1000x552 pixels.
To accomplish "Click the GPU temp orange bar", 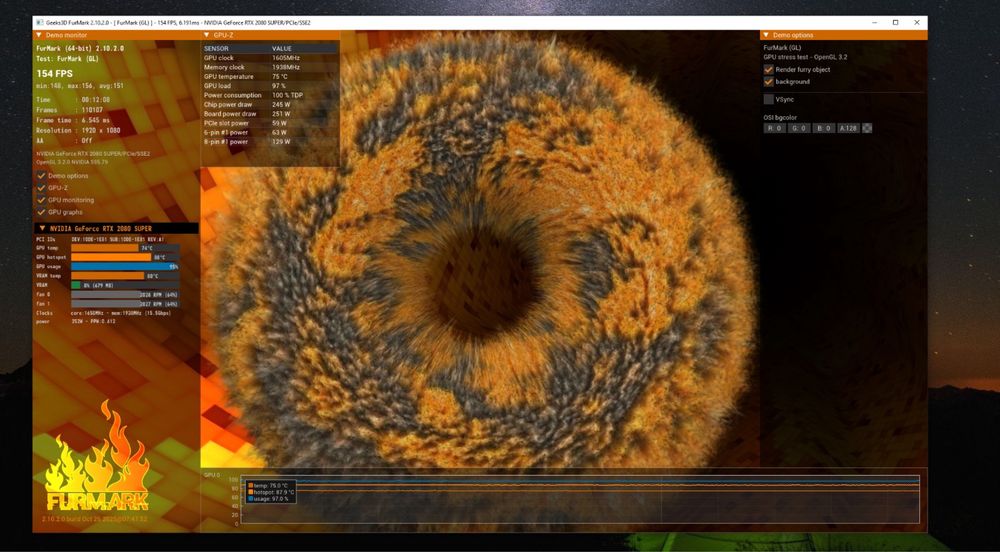I will click(106, 248).
